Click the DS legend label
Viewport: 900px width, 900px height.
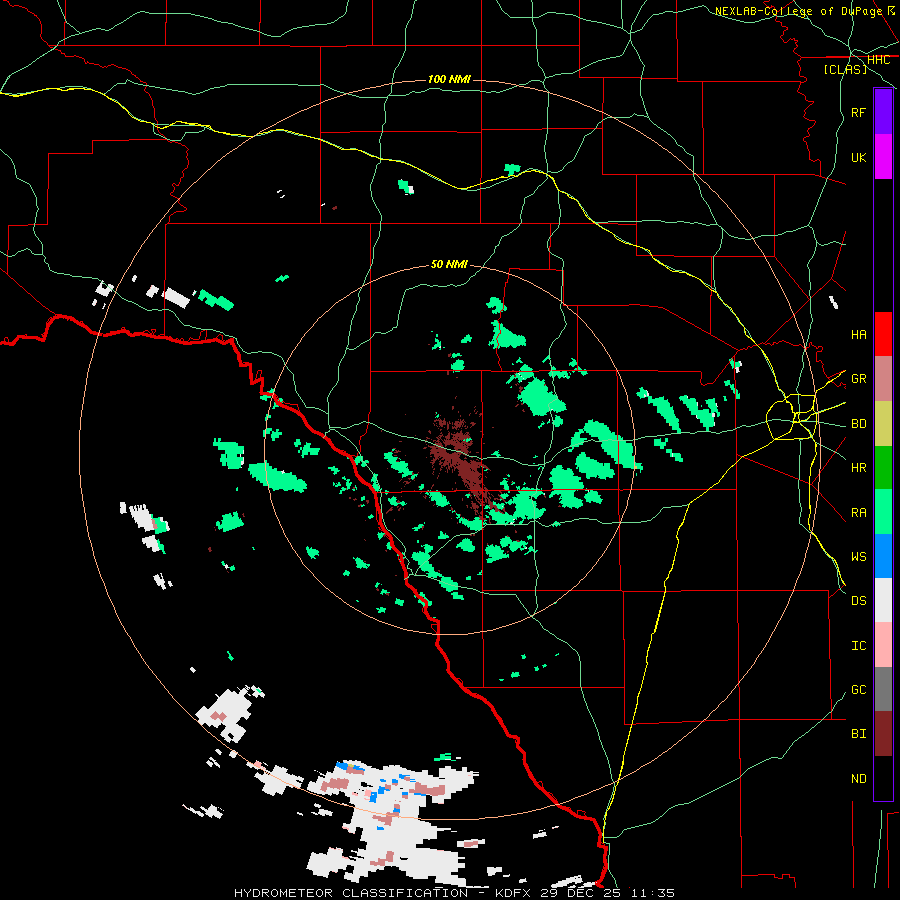[x=858, y=601]
